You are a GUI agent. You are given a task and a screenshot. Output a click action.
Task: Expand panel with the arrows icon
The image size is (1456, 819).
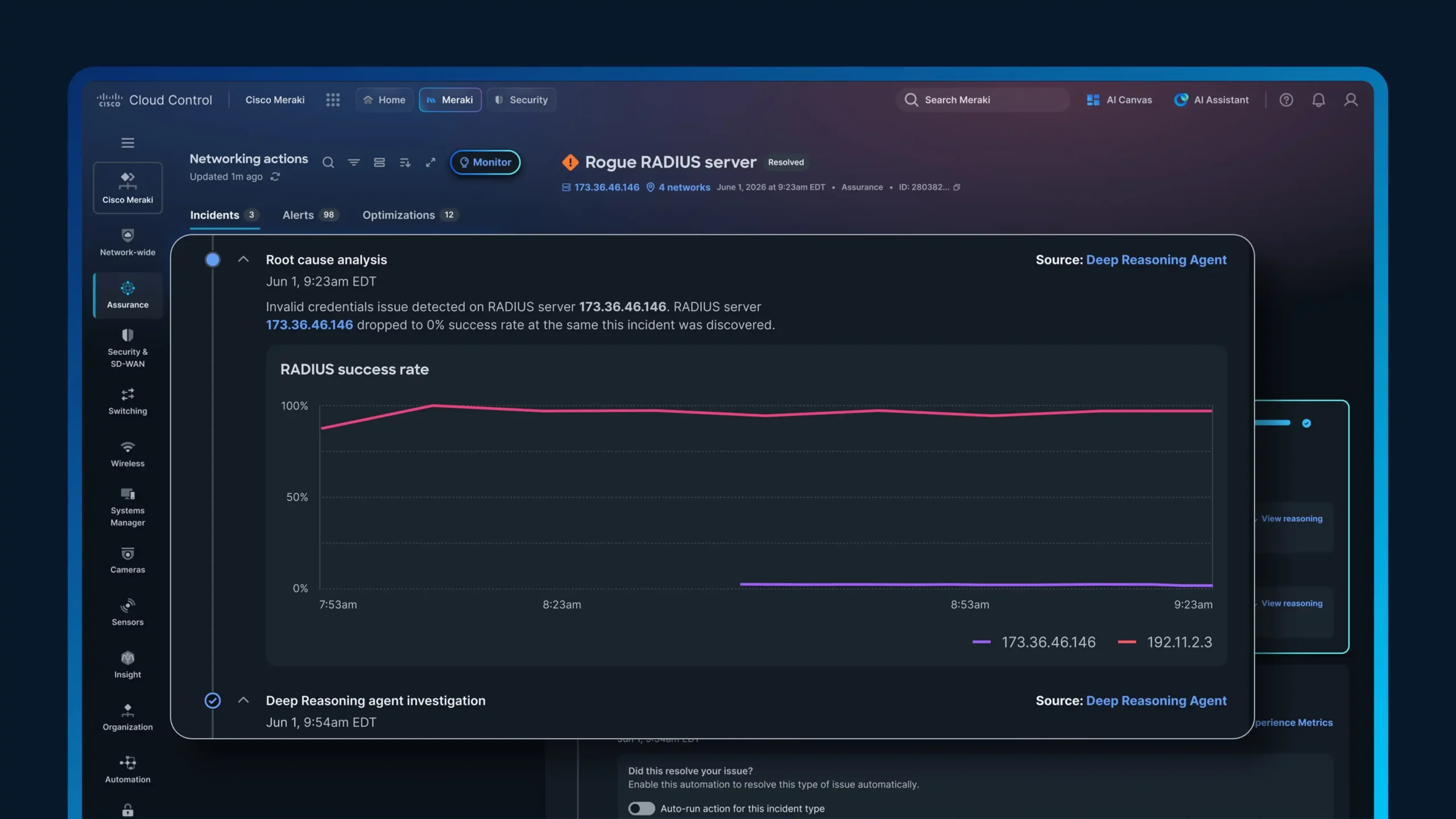tap(431, 163)
